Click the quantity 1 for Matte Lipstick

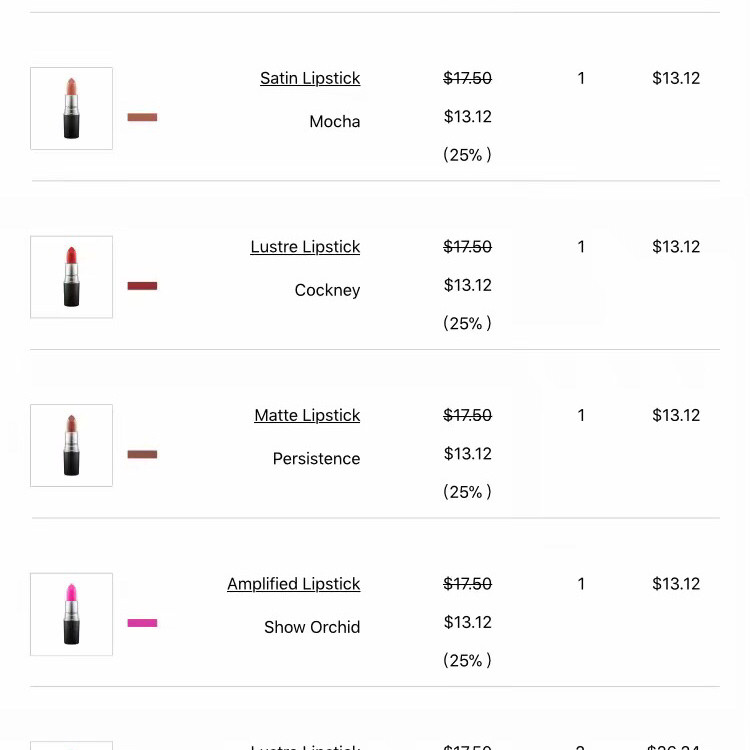coord(581,415)
